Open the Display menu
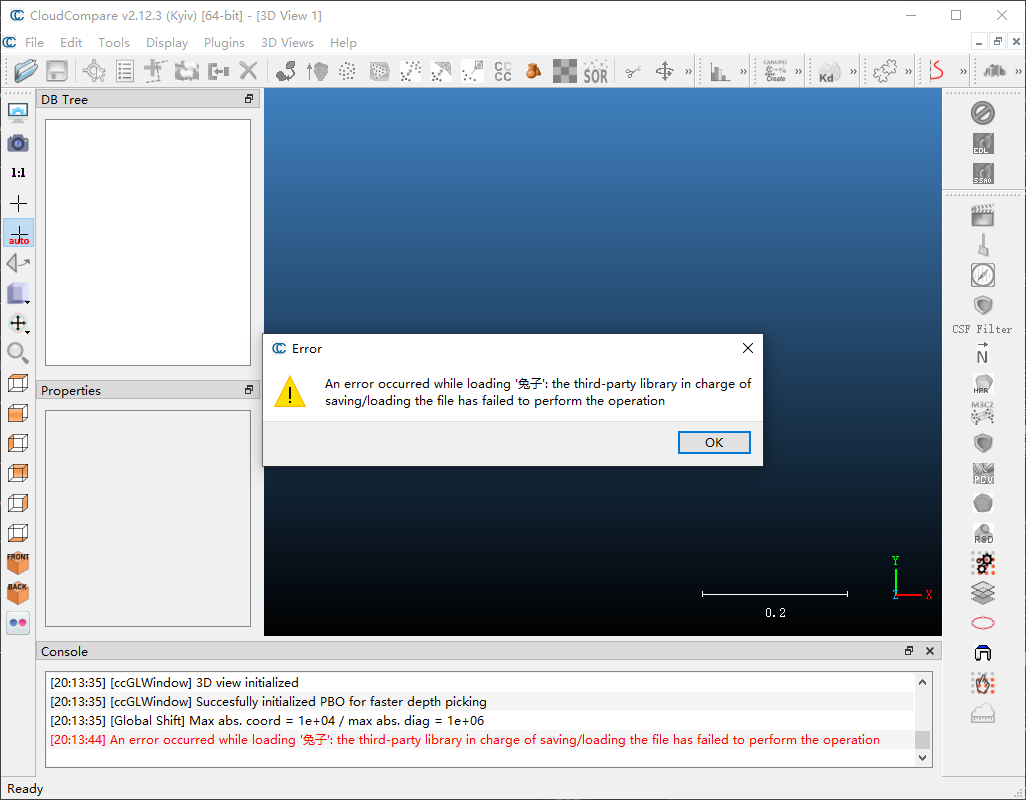1026x800 pixels. pyautogui.click(x=167, y=43)
